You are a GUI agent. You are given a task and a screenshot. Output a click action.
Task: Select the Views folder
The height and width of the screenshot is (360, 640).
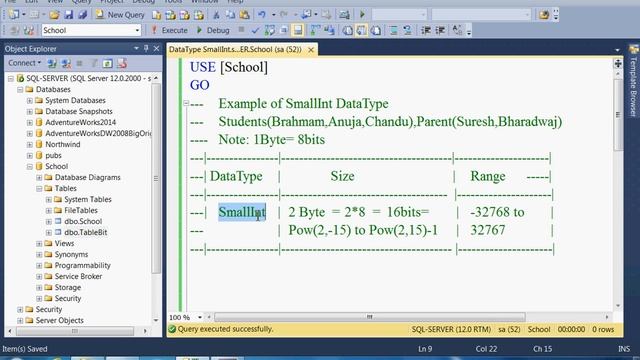[x=64, y=244]
